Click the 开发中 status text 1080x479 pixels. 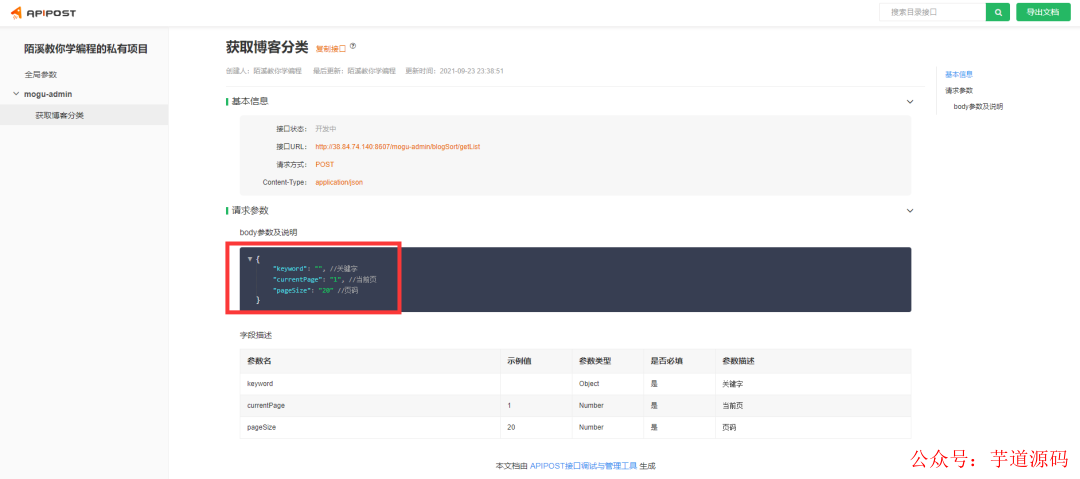(x=326, y=128)
